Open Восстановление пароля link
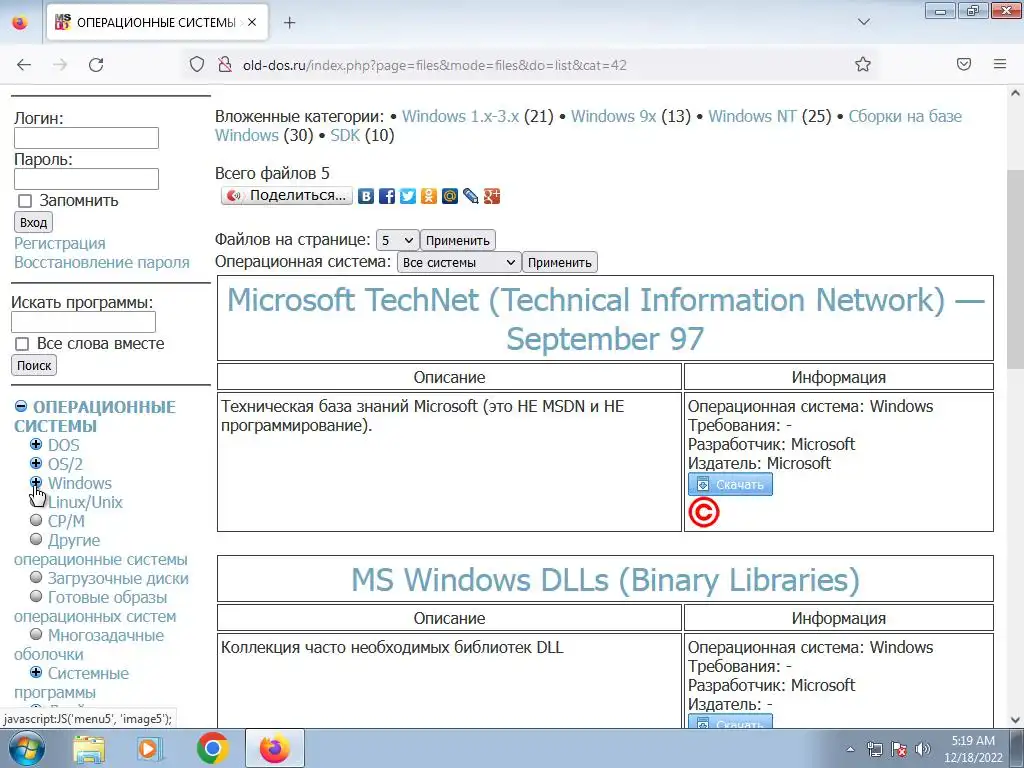 [x=102, y=263]
